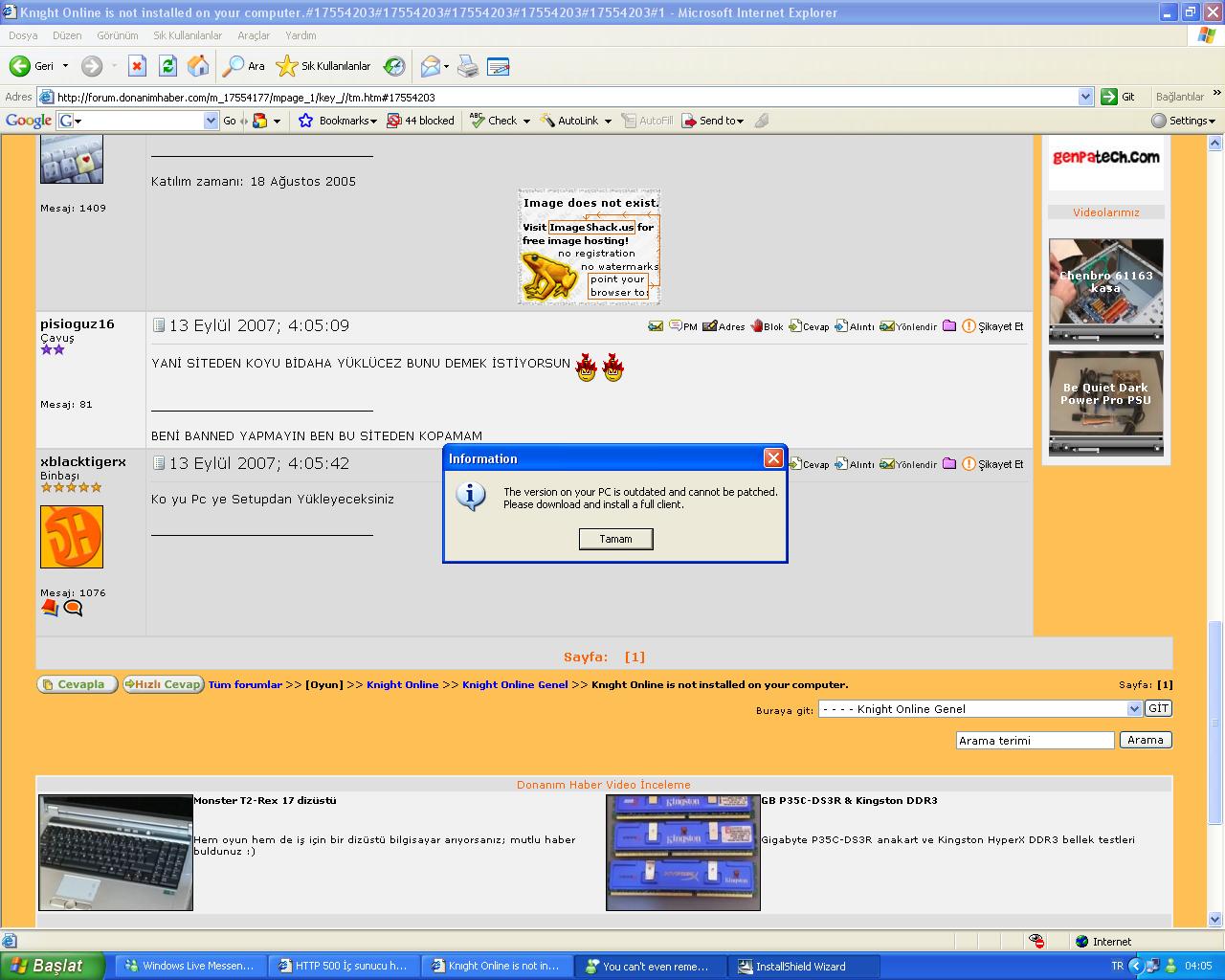Click Tamam in the Information dialog
The height and width of the screenshot is (980, 1225).
(615, 539)
